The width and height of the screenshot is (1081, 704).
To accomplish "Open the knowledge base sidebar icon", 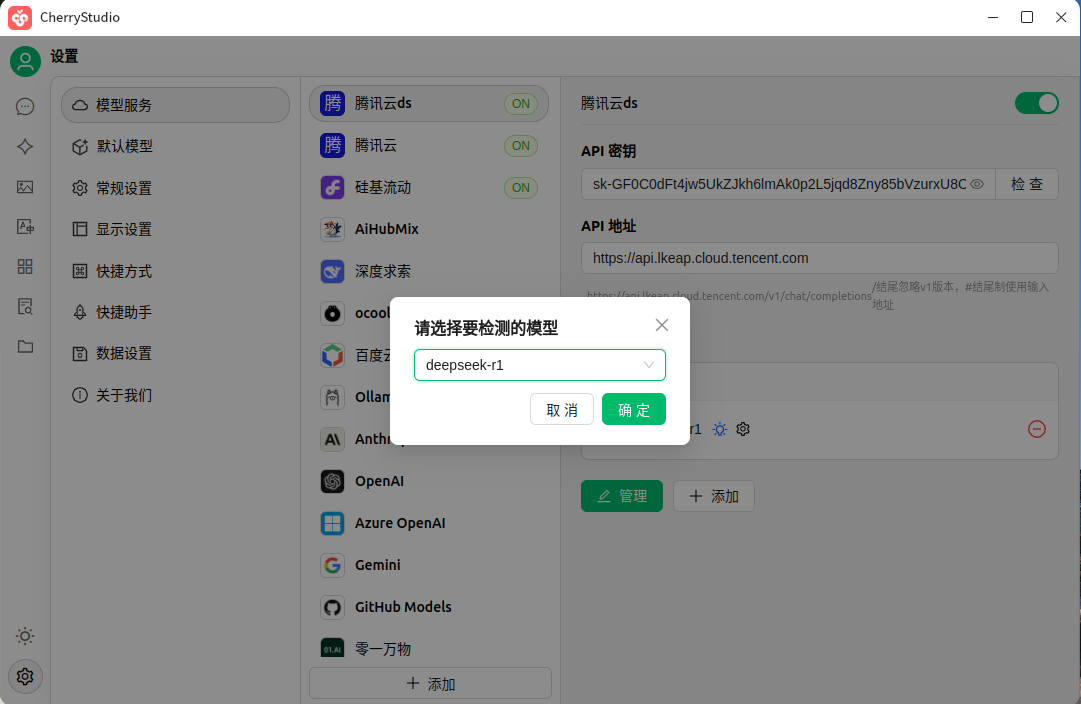I will click(25, 307).
